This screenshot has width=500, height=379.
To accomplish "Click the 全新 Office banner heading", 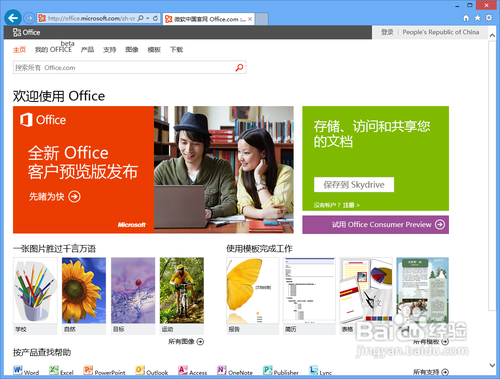I will [x=83, y=162].
